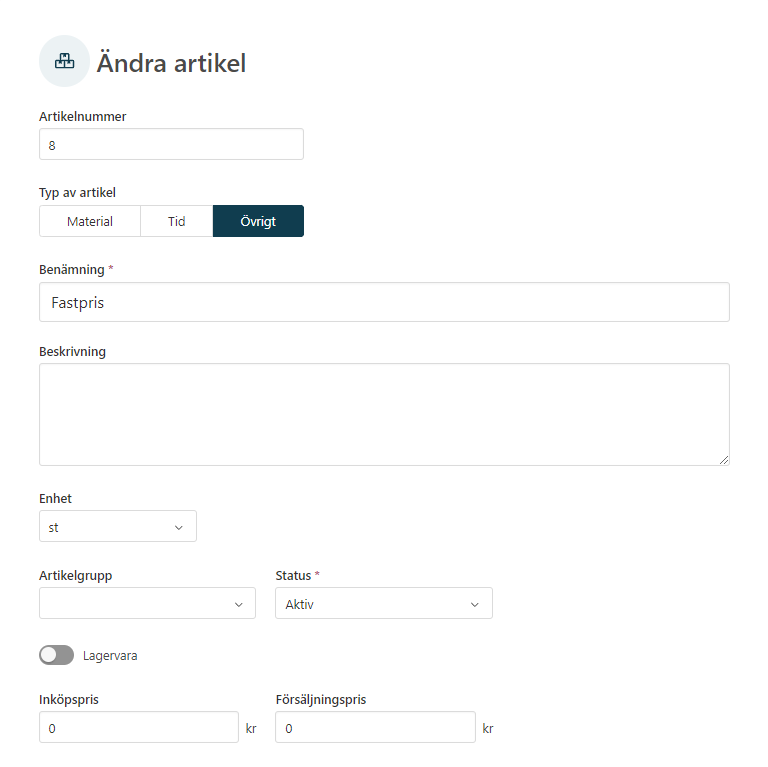Open the Enhet unit dropdown
The height and width of the screenshot is (767, 768).
[x=118, y=526]
